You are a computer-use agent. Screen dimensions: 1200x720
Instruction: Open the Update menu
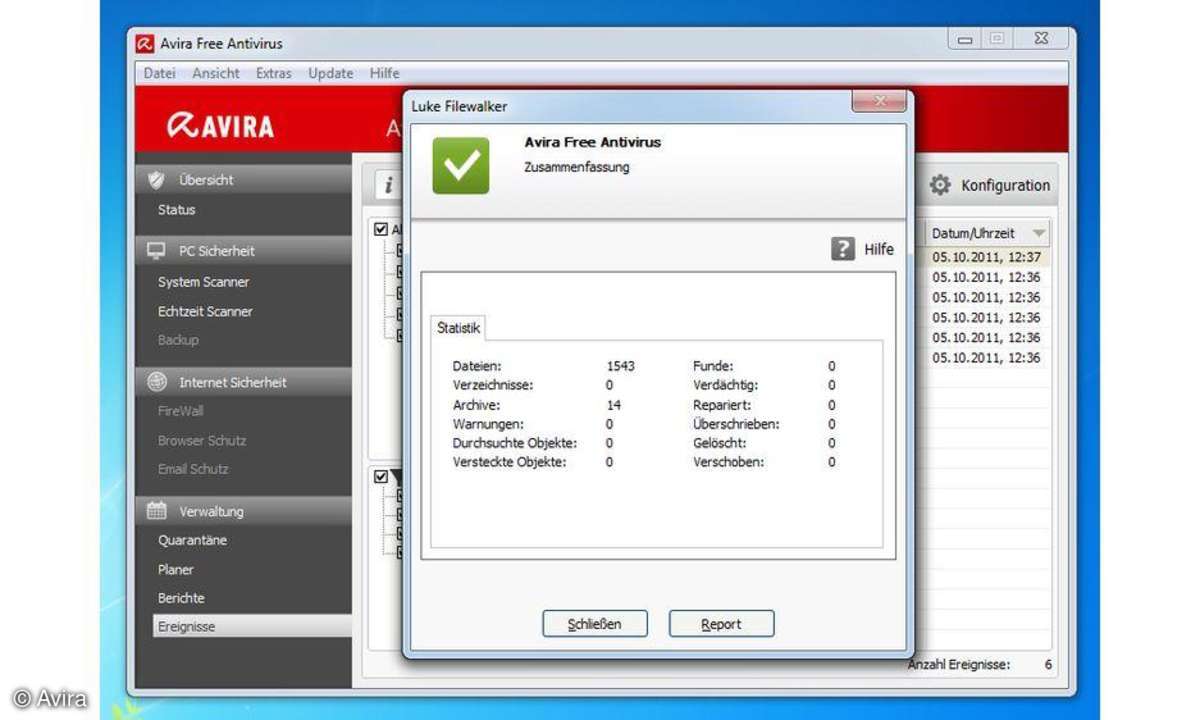[330, 73]
